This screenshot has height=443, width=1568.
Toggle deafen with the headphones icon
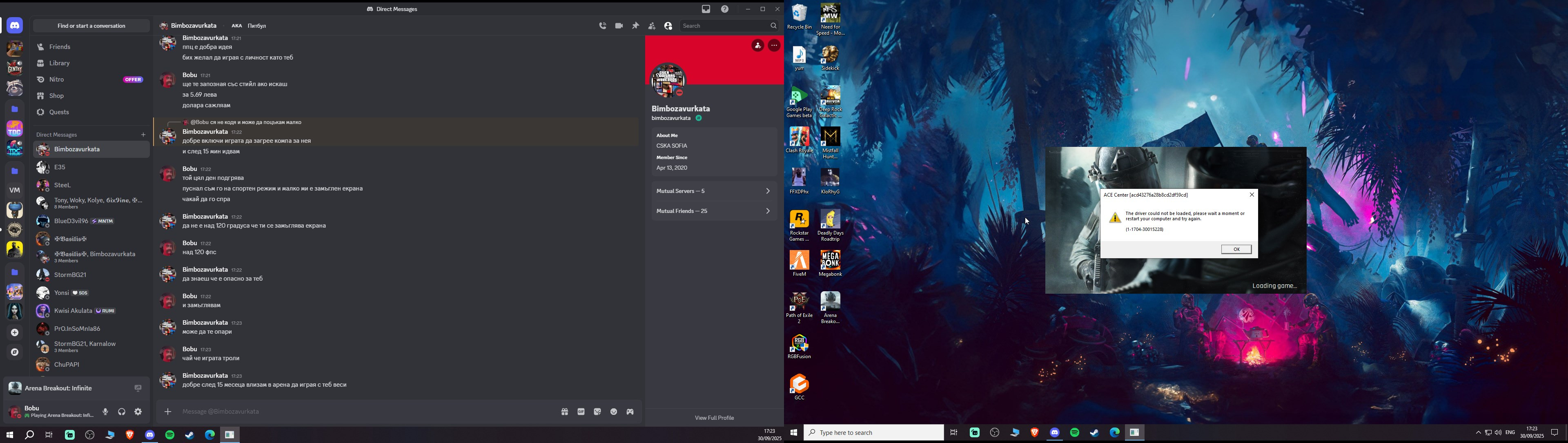pos(122,412)
